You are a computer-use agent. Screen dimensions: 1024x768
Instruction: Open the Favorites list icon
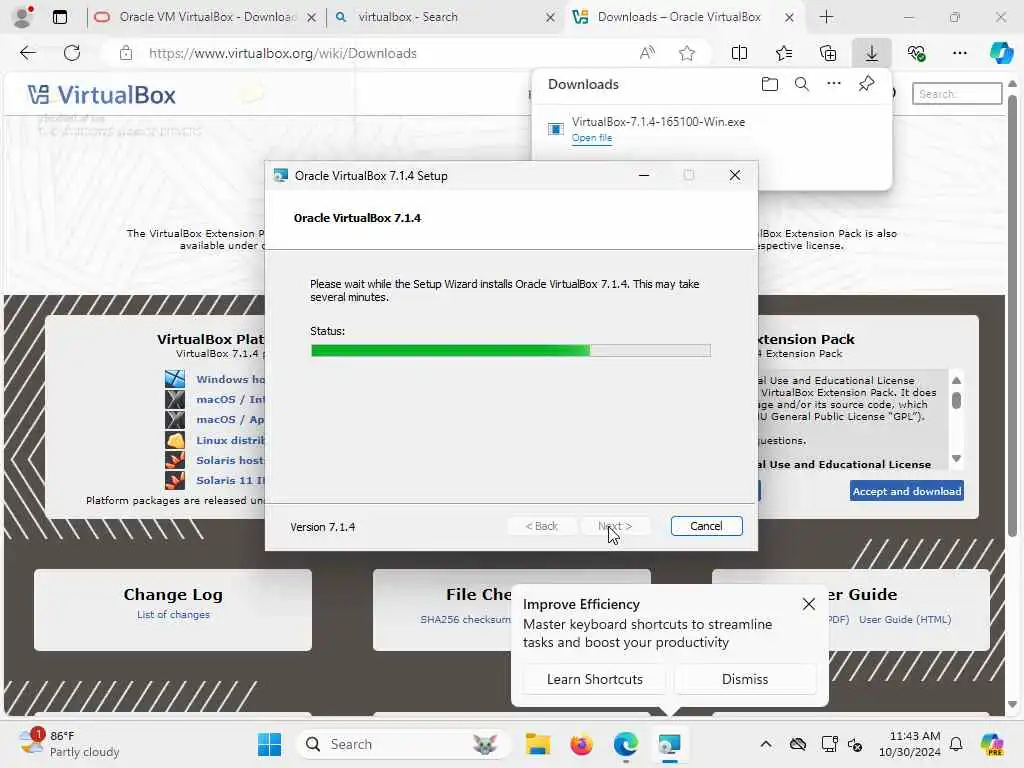tap(784, 54)
